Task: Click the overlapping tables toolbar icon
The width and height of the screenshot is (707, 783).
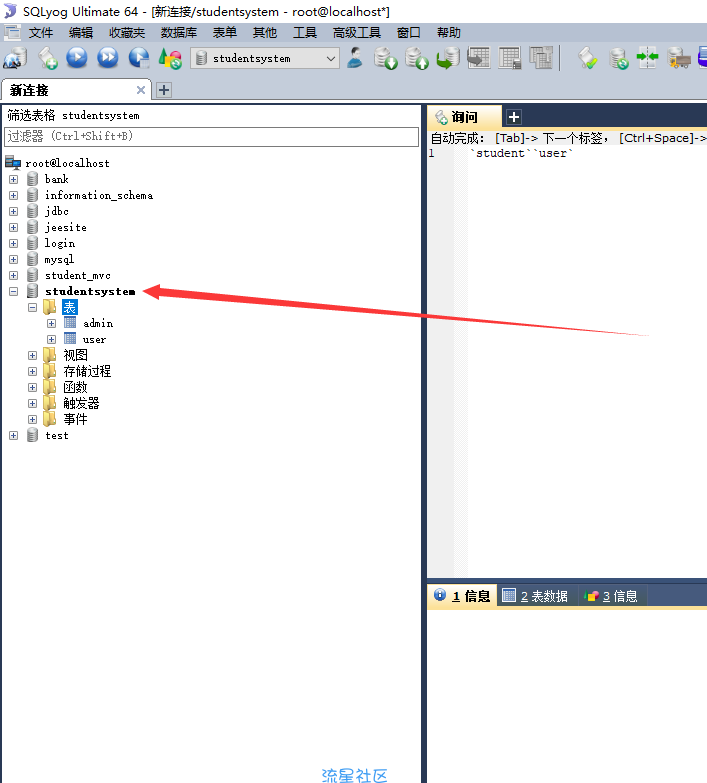Action: 541,58
